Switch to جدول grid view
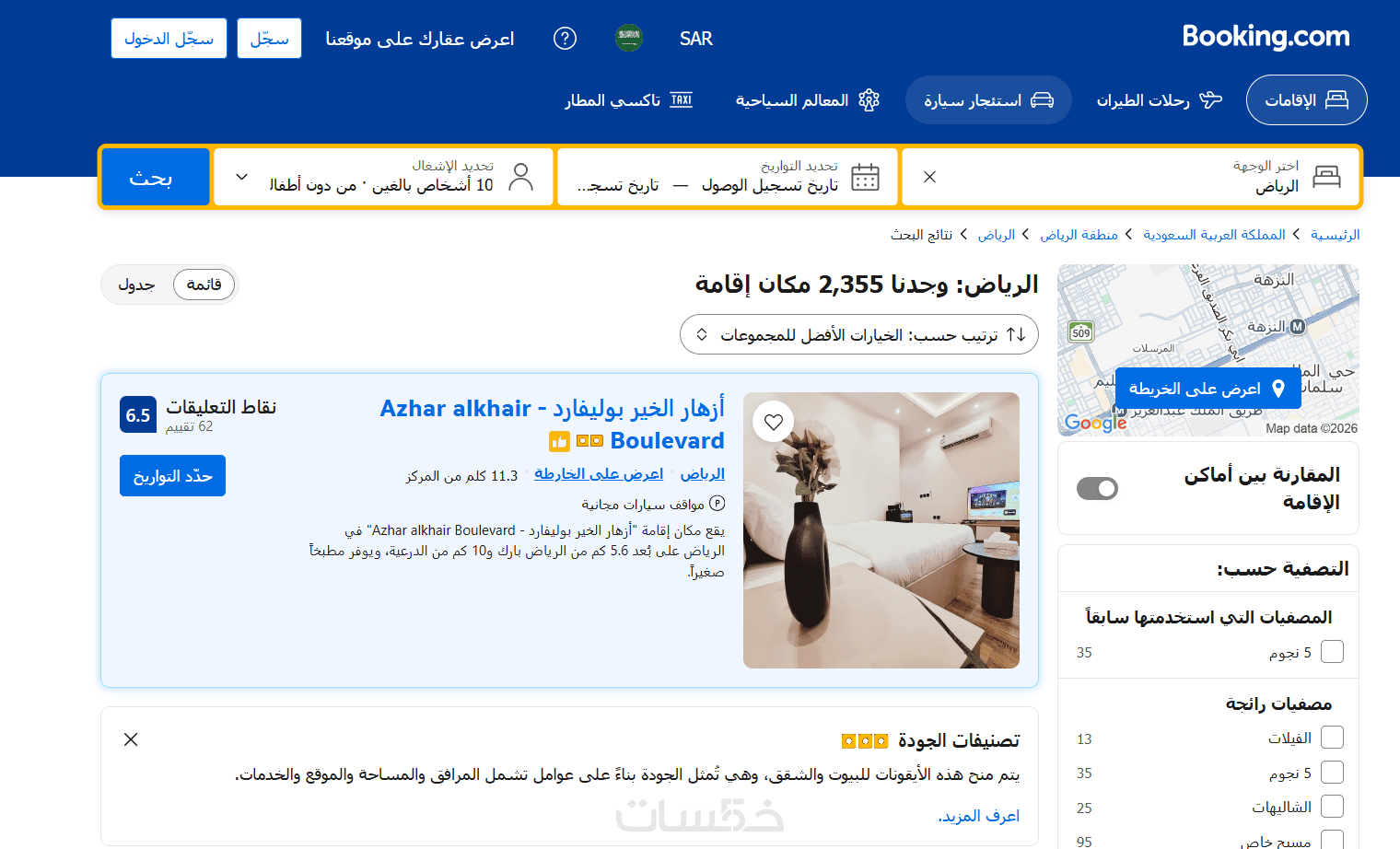 coord(136,285)
